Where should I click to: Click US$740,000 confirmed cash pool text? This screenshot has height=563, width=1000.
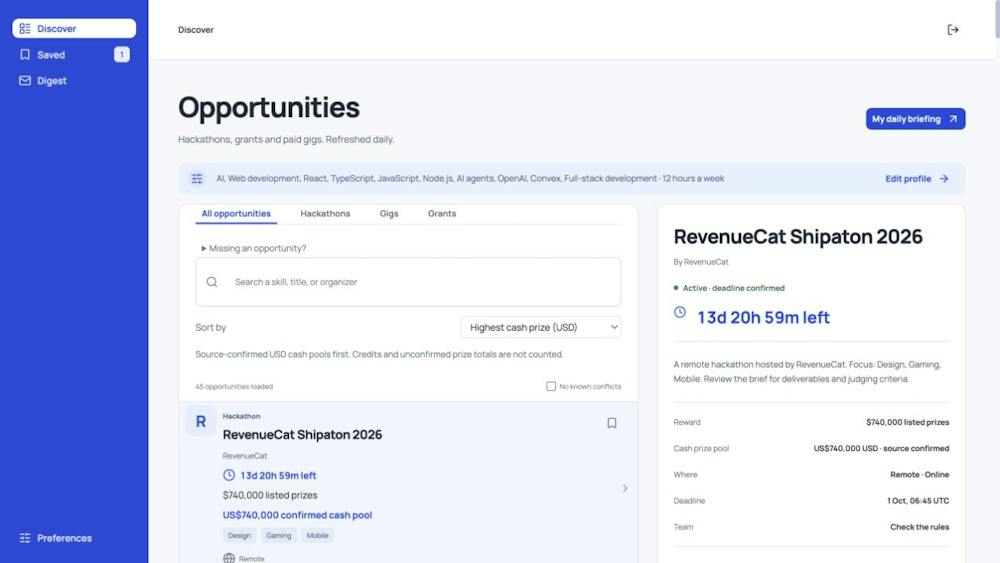(x=297, y=515)
